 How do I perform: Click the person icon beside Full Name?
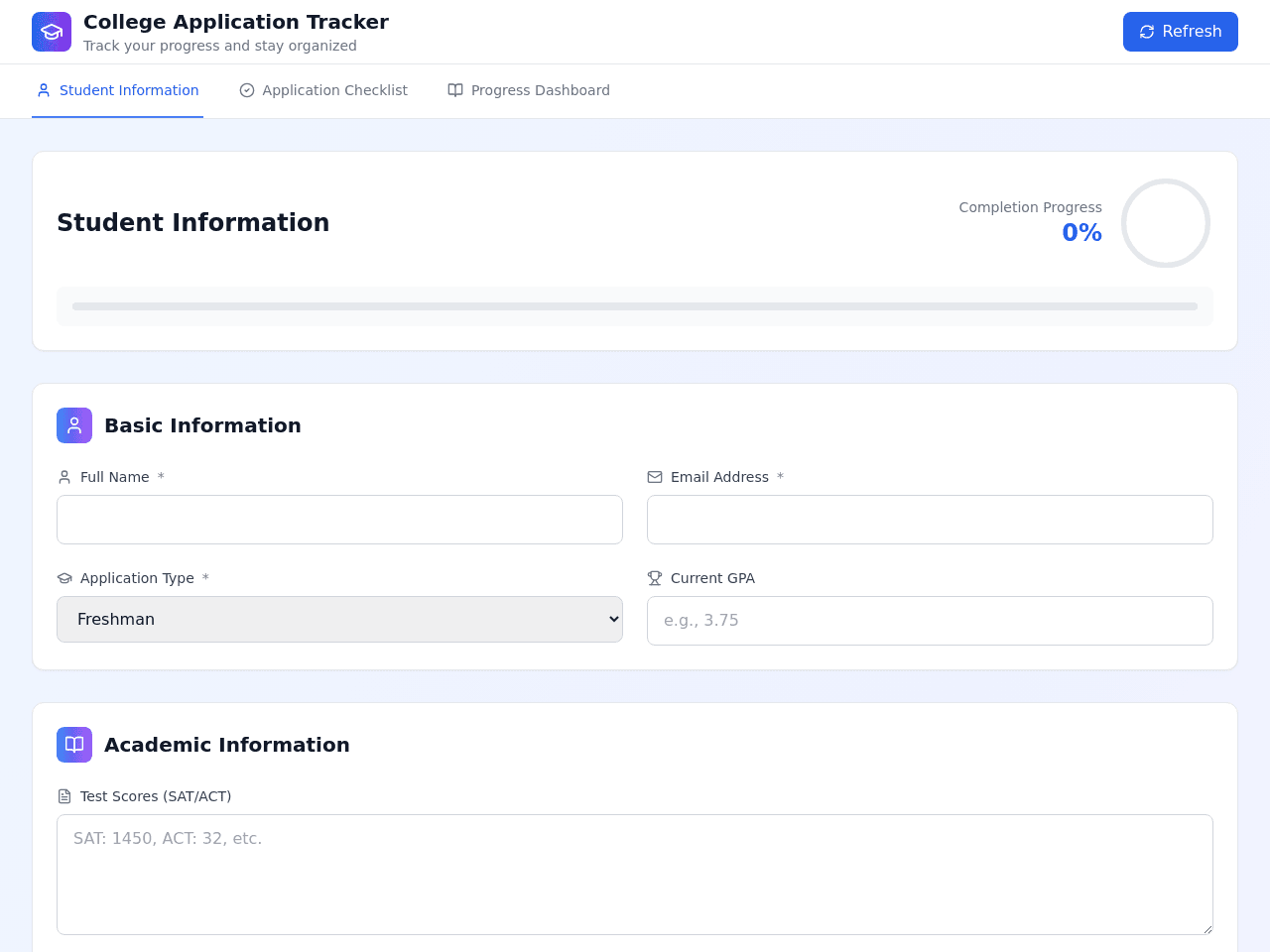pyautogui.click(x=64, y=477)
